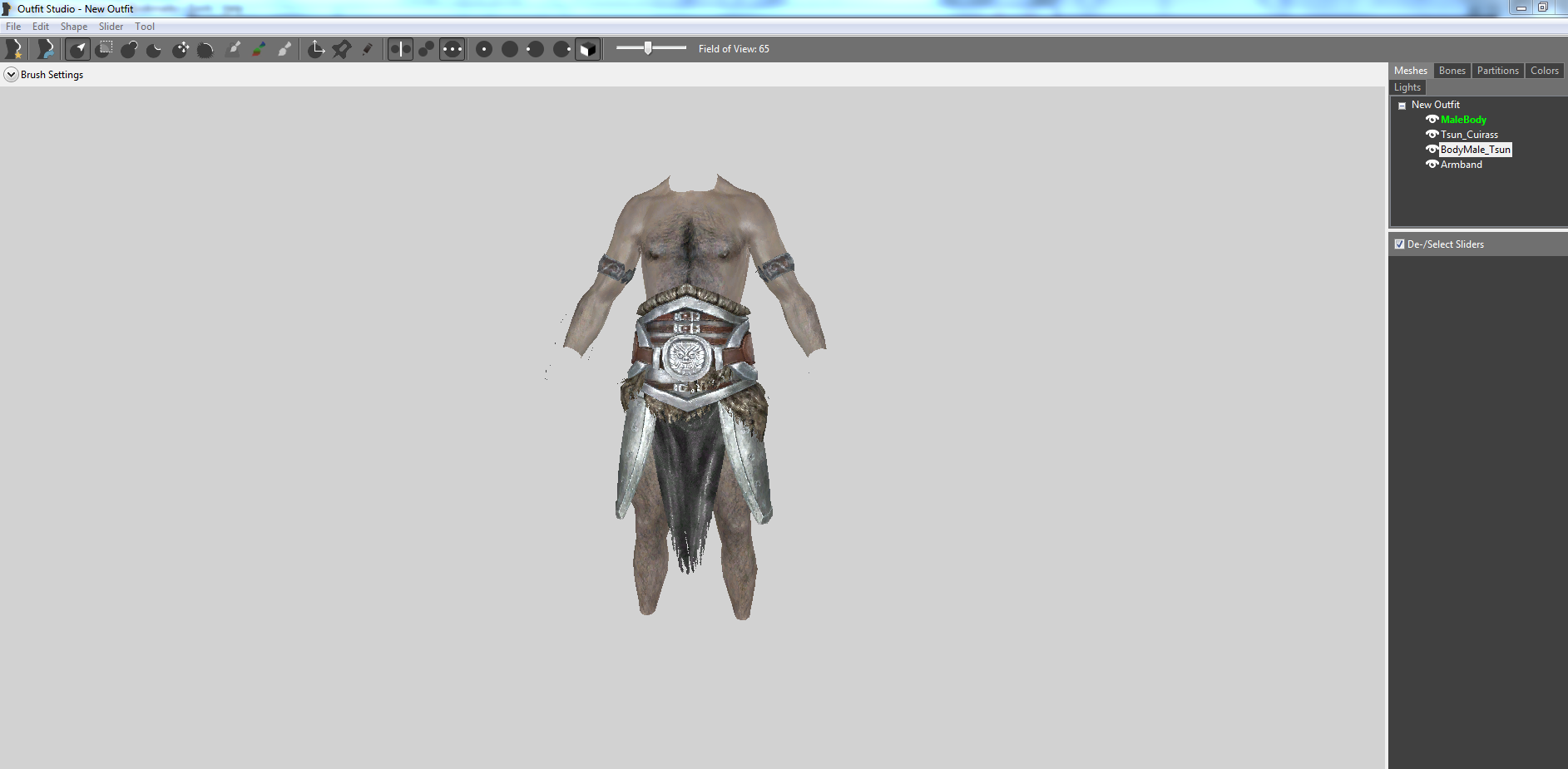The width and height of the screenshot is (1568, 769).
Task: Click the Load Project toolbar icon
Action: [x=46, y=49]
